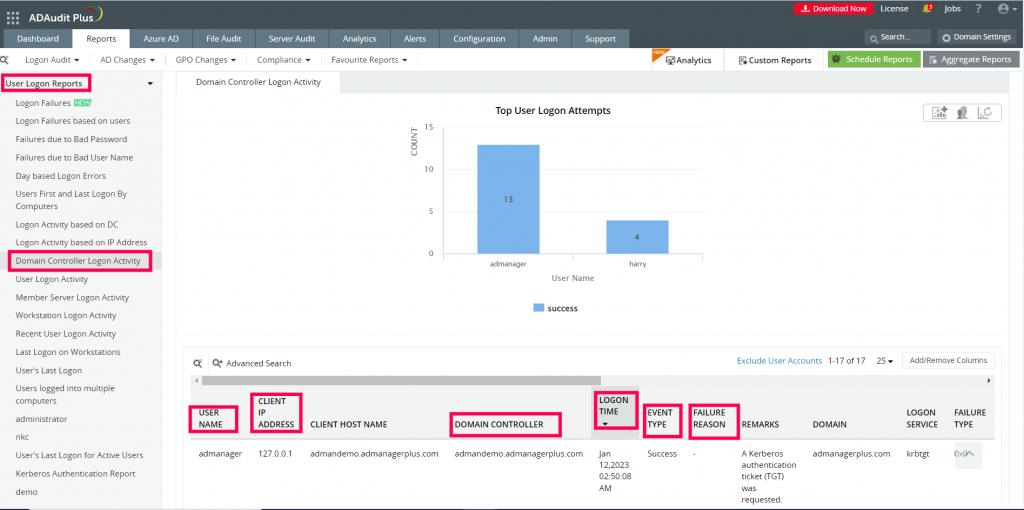Click the scroll-to-top arrow icon in table
This screenshot has height=510, width=1024.
tap(970, 453)
